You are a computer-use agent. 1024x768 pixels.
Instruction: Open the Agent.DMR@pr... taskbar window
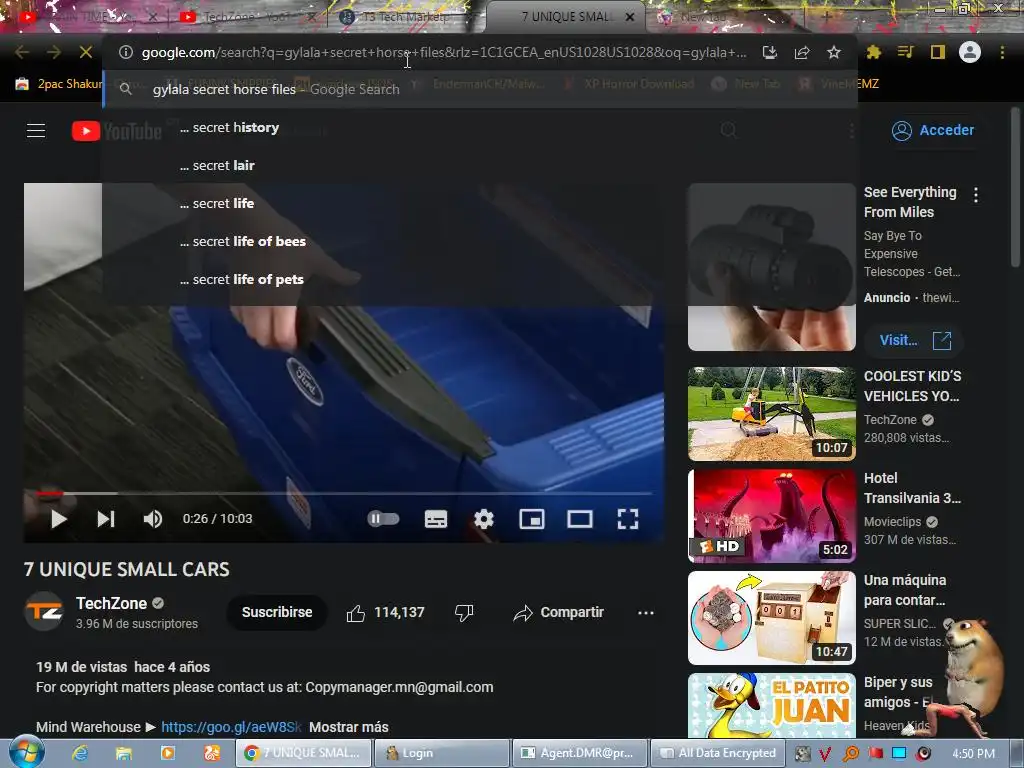pos(579,753)
